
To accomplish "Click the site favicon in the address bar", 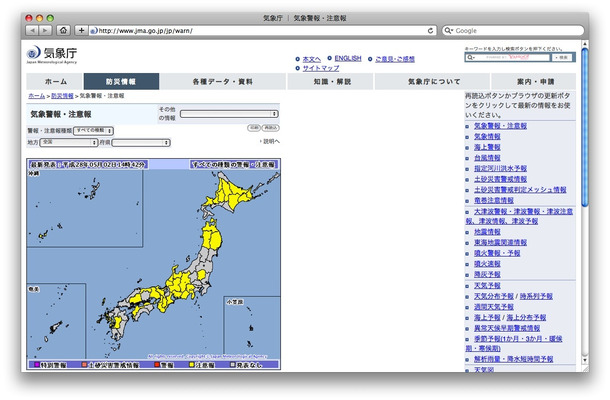I will coord(93,31).
